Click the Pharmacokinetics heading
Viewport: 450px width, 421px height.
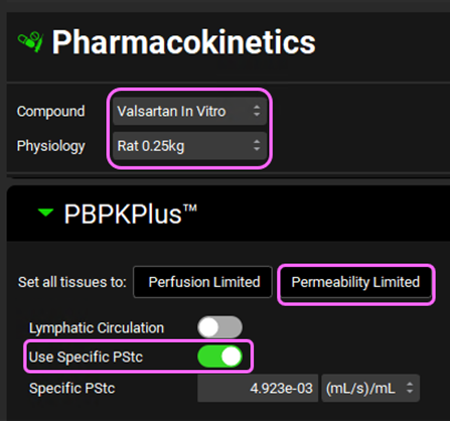point(183,42)
